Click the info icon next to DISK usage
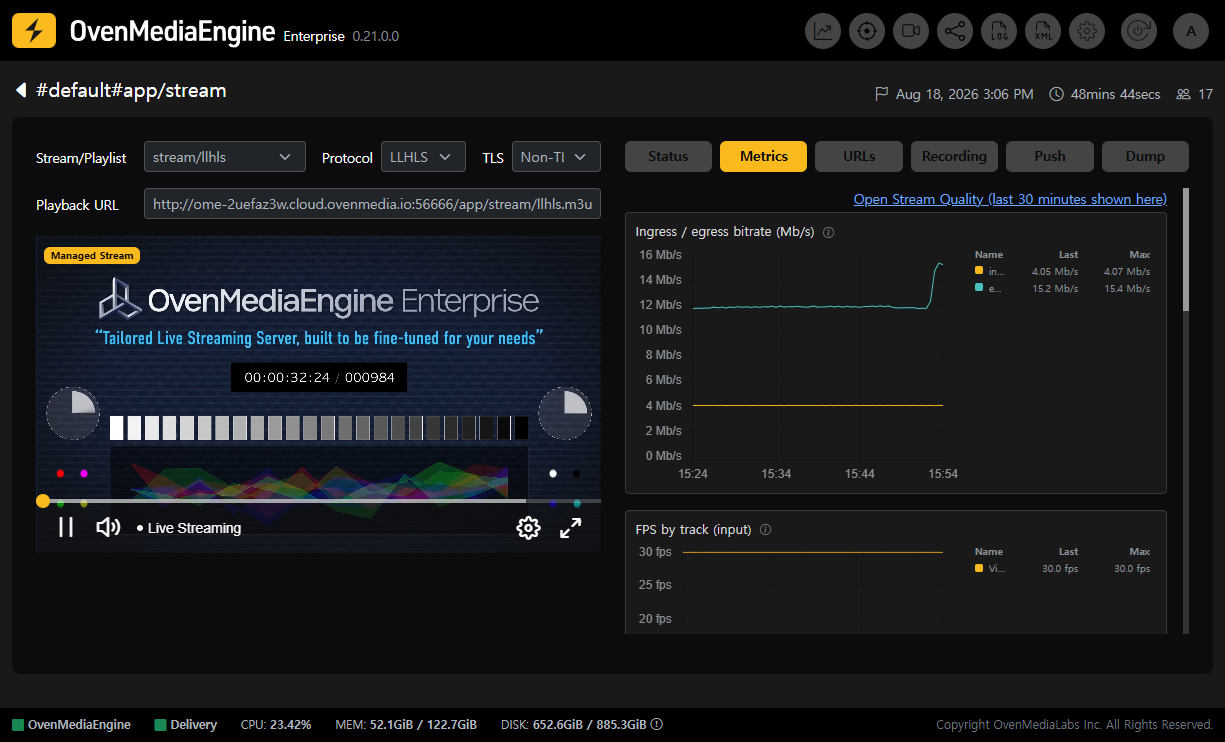Viewport: 1225px width, 742px height. tap(657, 725)
